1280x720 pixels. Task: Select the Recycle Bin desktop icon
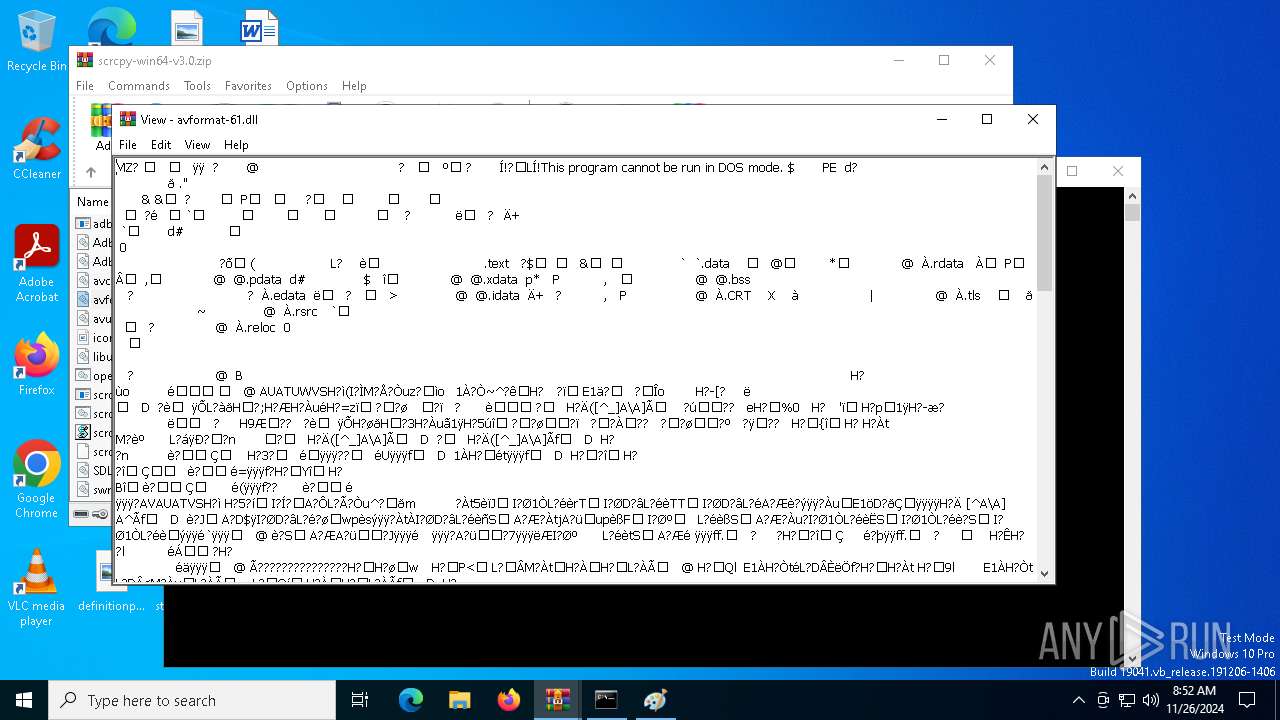[x=37, y=42]
